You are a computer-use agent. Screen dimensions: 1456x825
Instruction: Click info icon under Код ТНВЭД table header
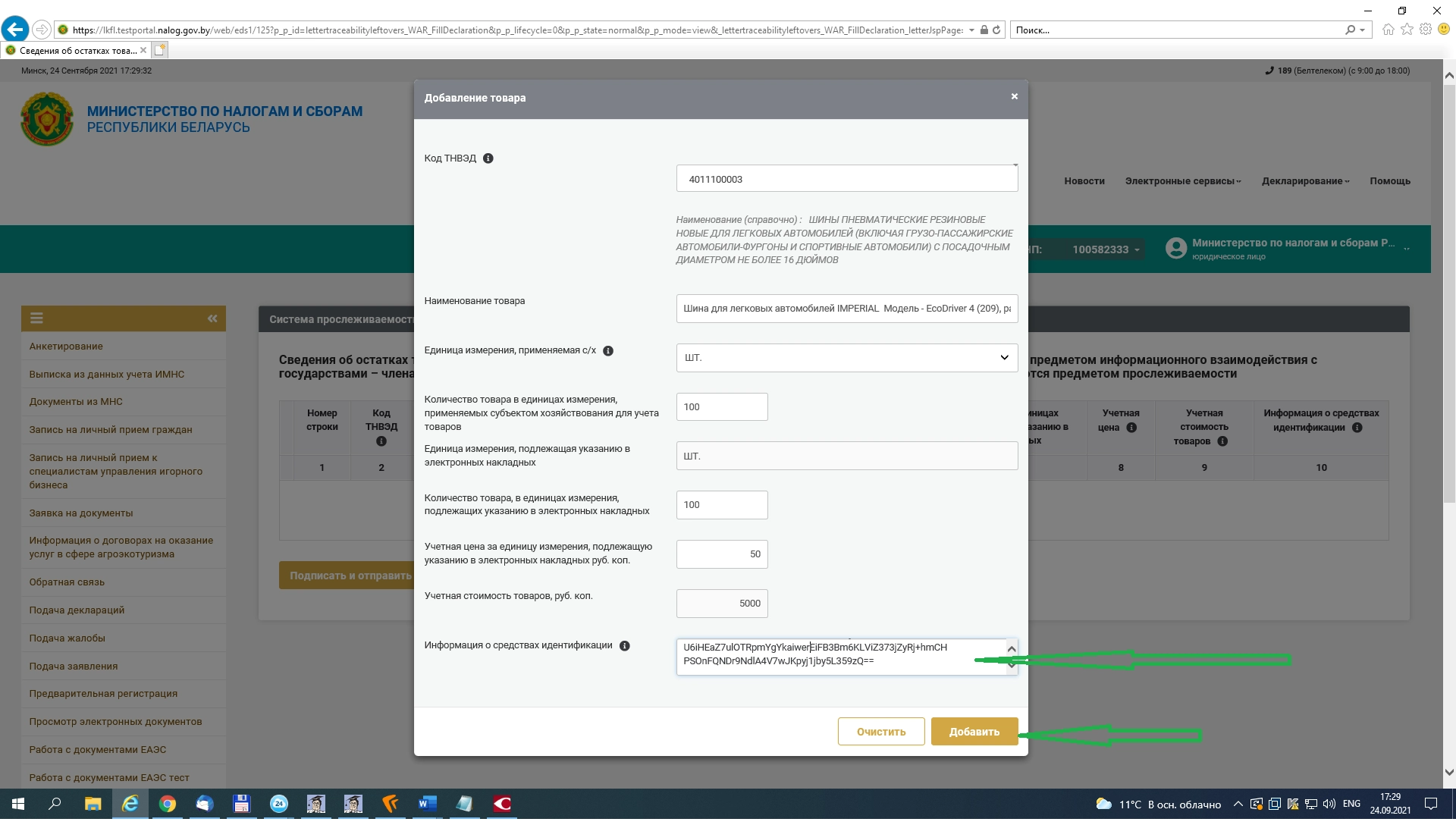tap(381, 441)
